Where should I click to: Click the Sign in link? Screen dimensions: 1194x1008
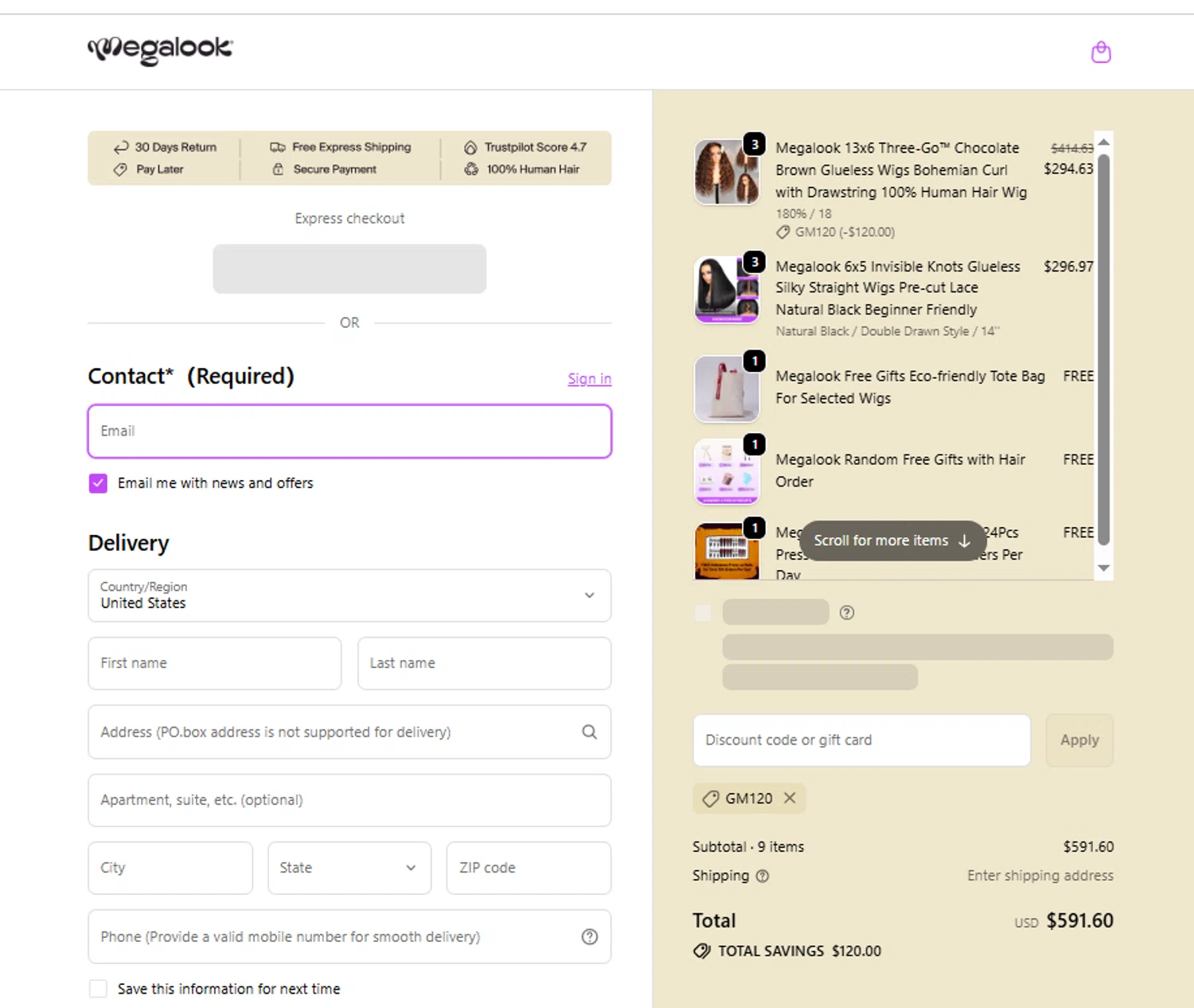pos(590,379)
